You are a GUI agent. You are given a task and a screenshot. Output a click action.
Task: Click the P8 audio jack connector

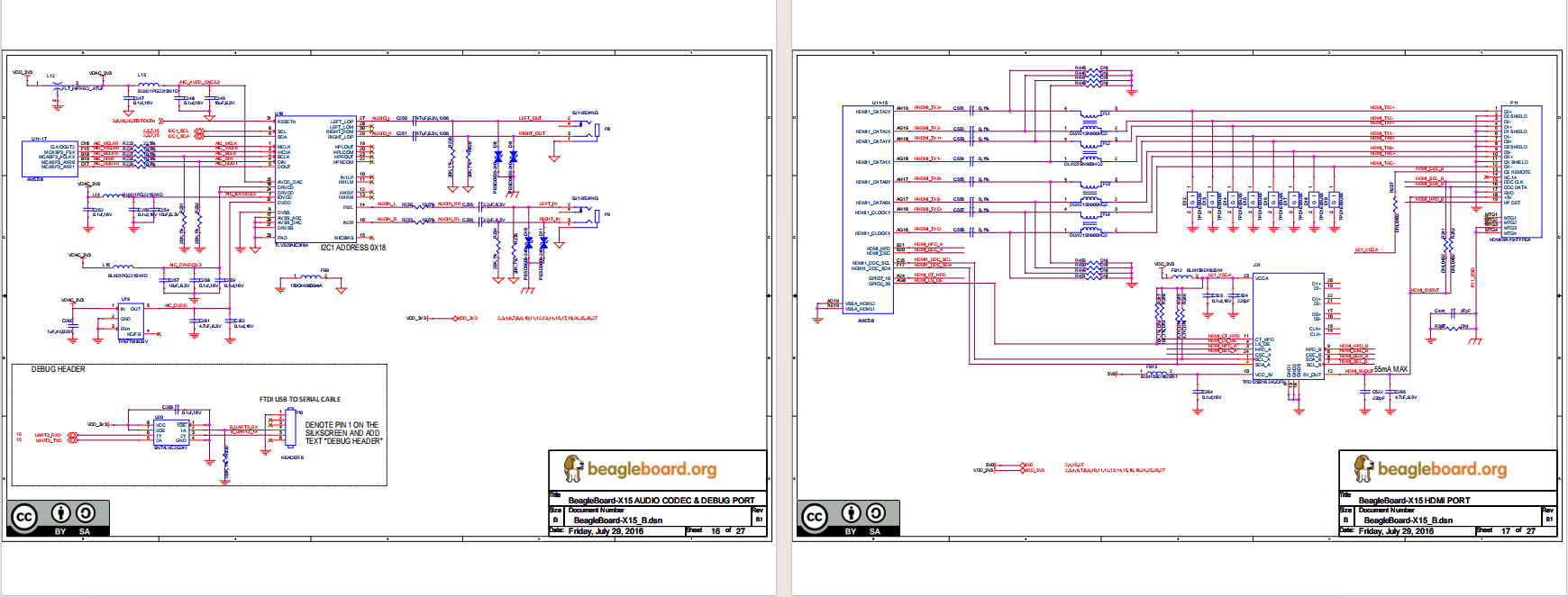click(x=587, y=130)
